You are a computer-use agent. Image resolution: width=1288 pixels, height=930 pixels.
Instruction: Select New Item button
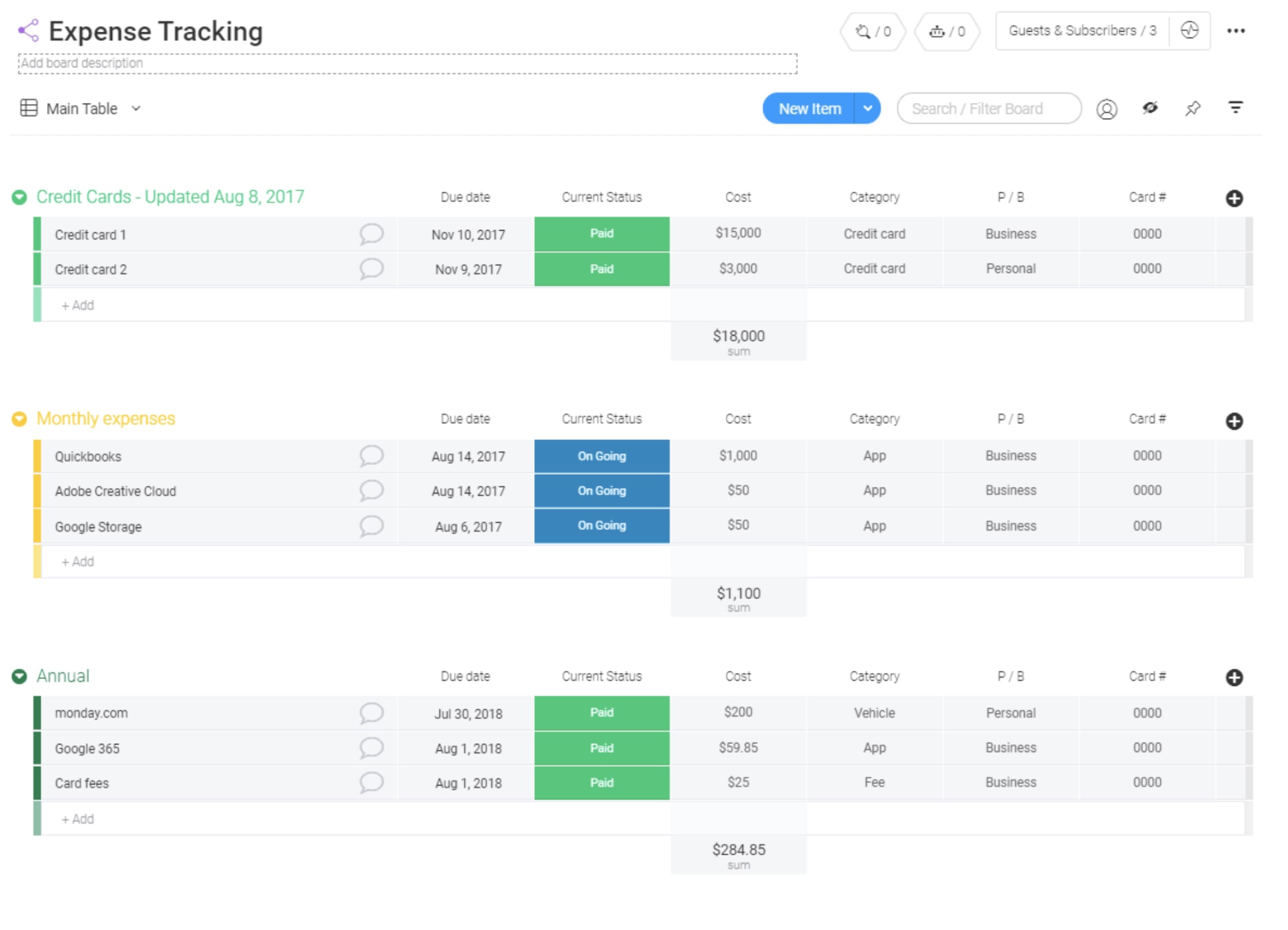coord(808,109)
